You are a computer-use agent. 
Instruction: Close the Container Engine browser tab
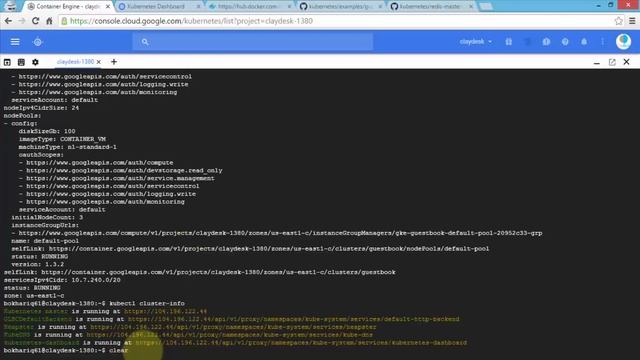[x=108, y=7]
